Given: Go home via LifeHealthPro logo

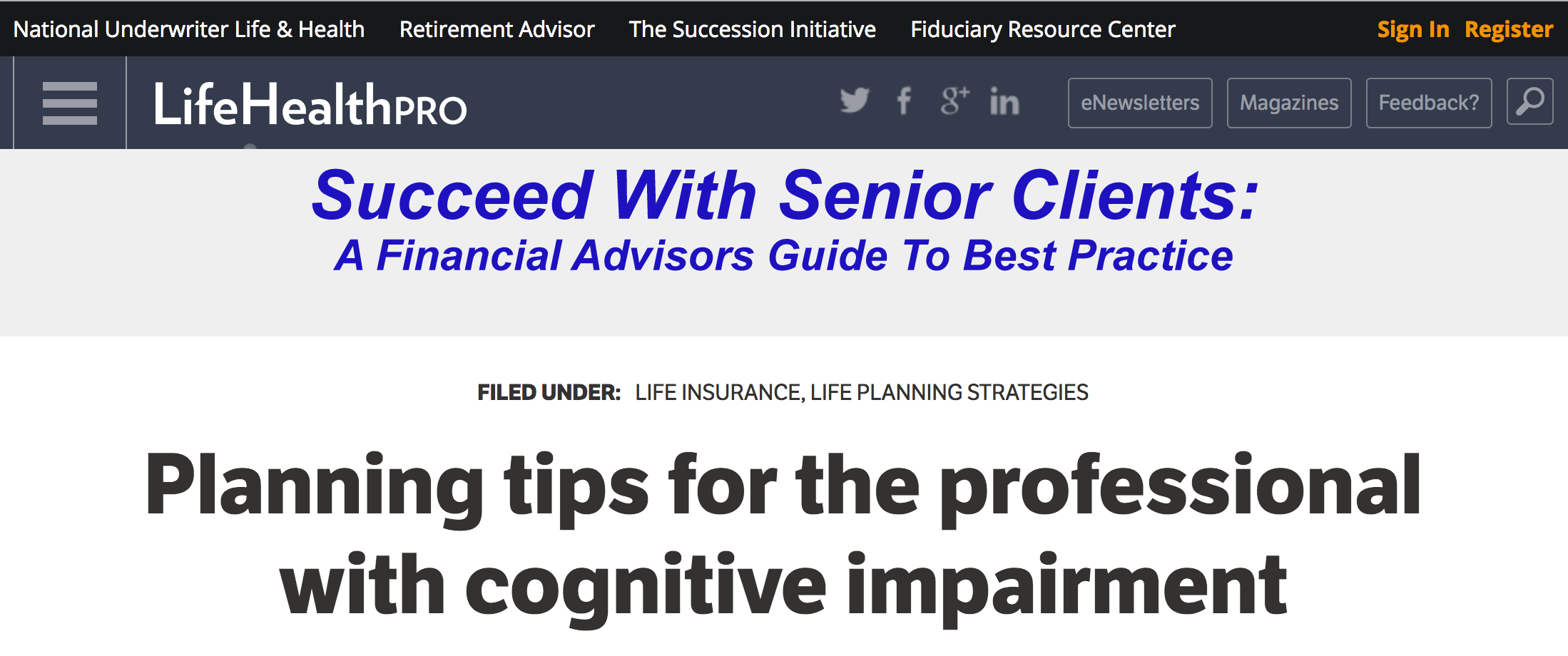Looking at the screenshot, I should (310, 104).
